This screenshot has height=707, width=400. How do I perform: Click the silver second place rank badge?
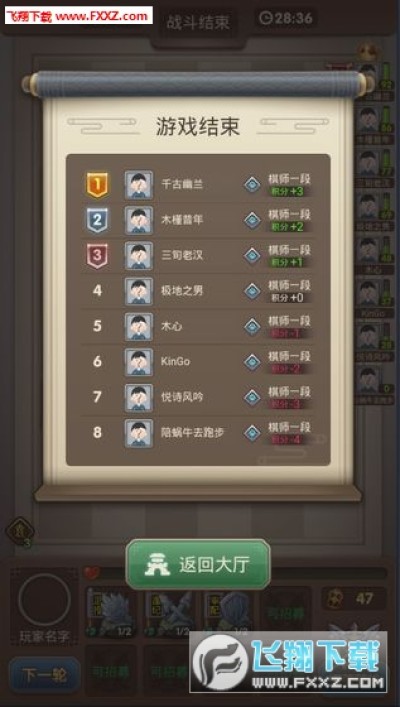pos(97,220)
